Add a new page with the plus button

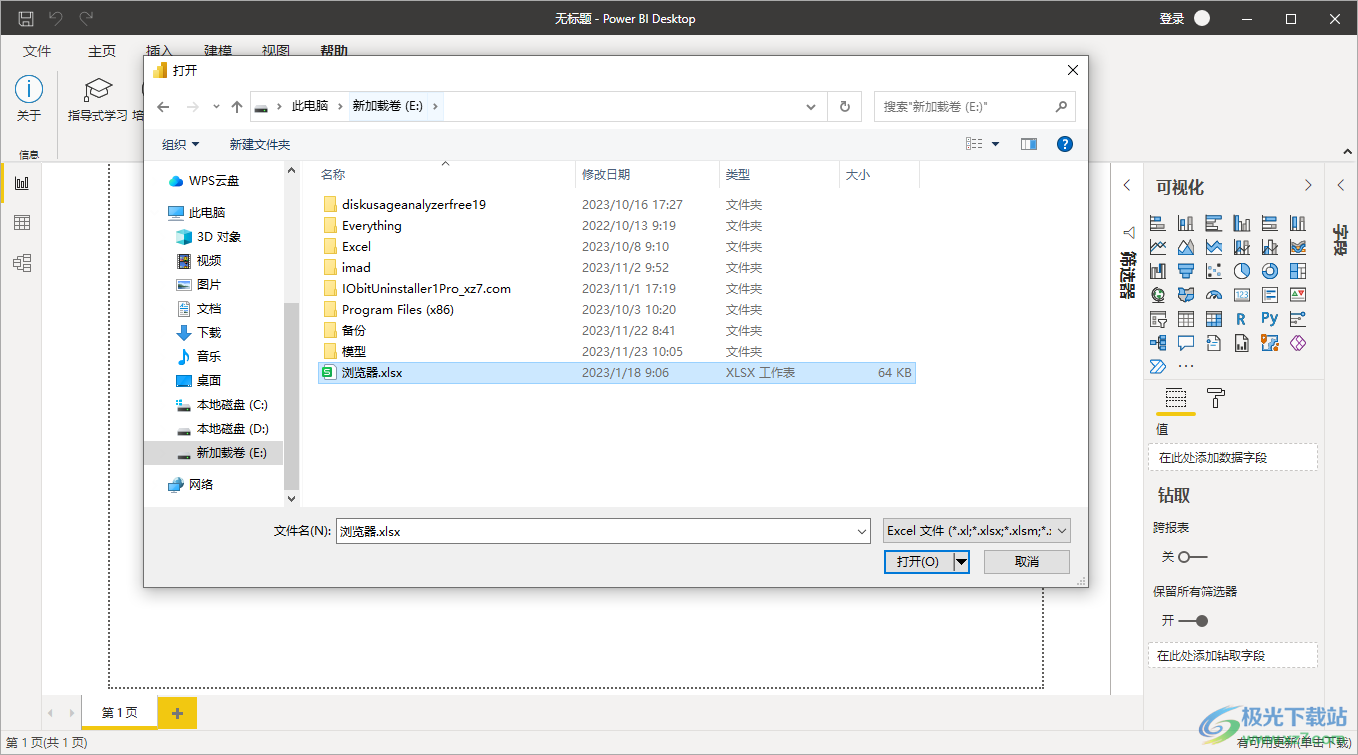(177, 713)
